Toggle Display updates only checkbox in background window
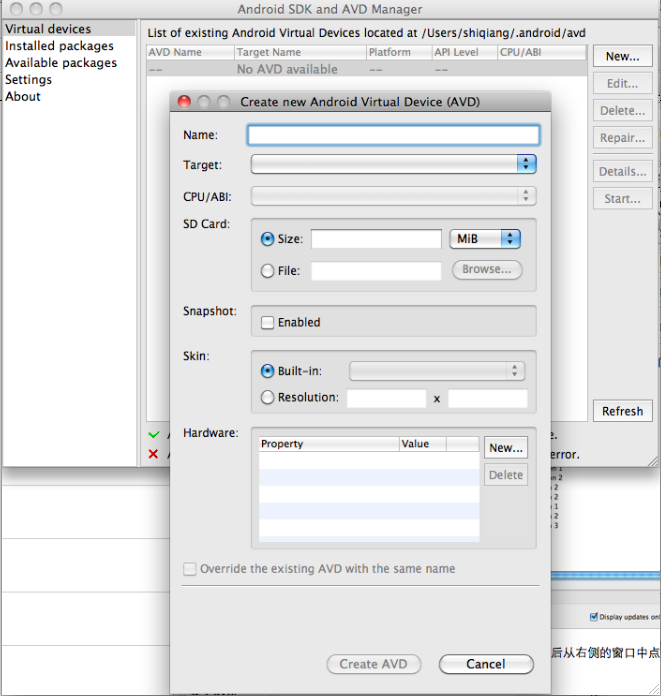The width and height of the screenshot is (661, 696). click(594, 617)
